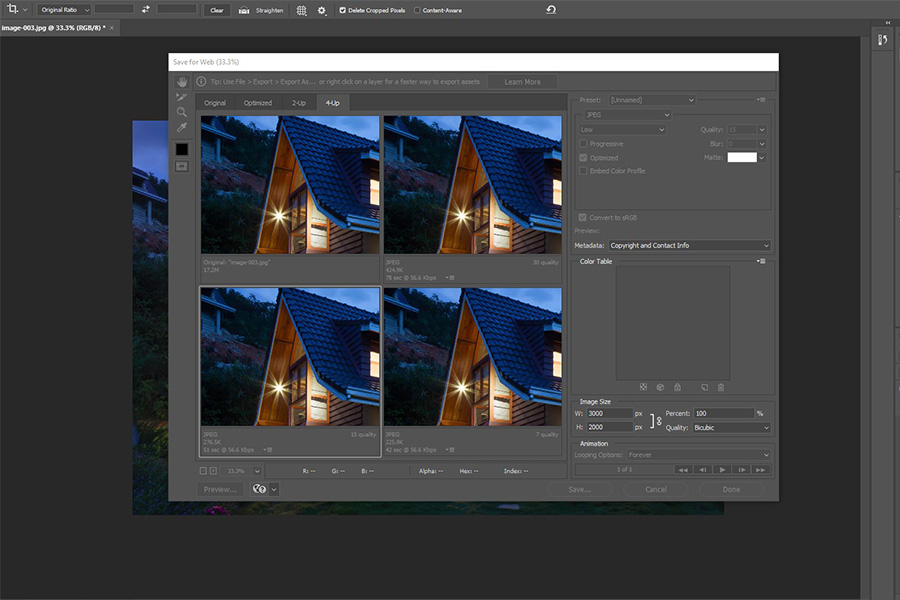
Task: Toggle Convert to sRGB checkbox
Action: pos(583,218)
